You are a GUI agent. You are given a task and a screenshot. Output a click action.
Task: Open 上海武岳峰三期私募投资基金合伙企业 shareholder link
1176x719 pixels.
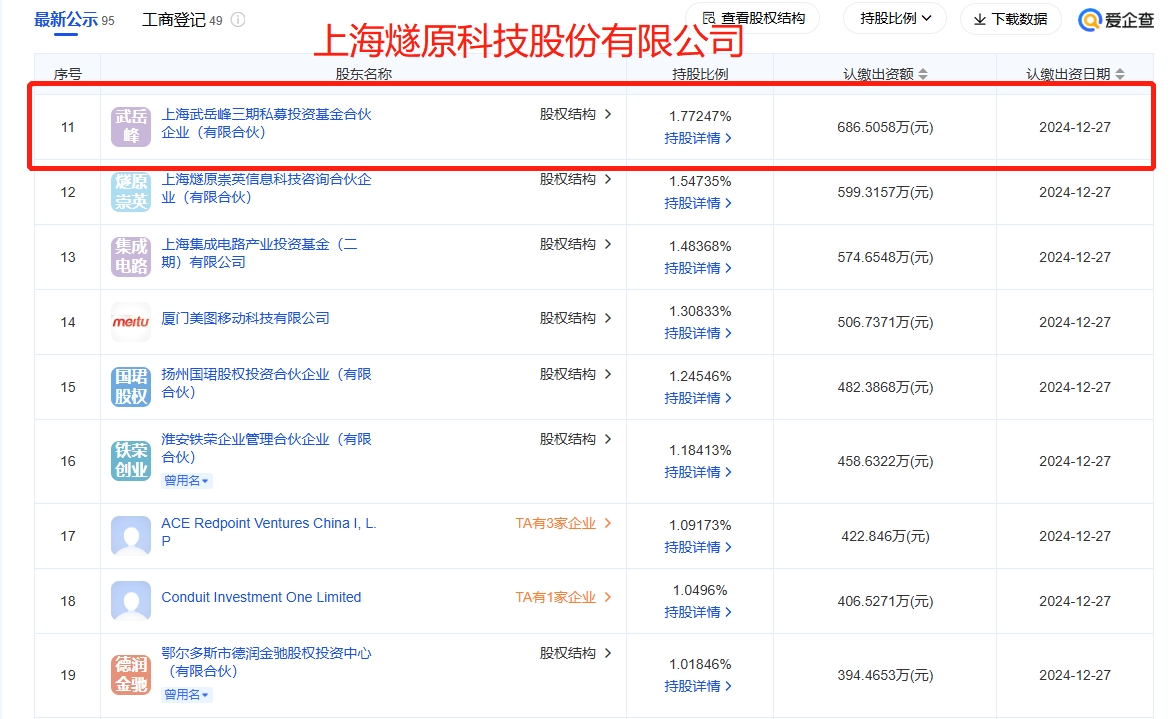tap(266, 124)
